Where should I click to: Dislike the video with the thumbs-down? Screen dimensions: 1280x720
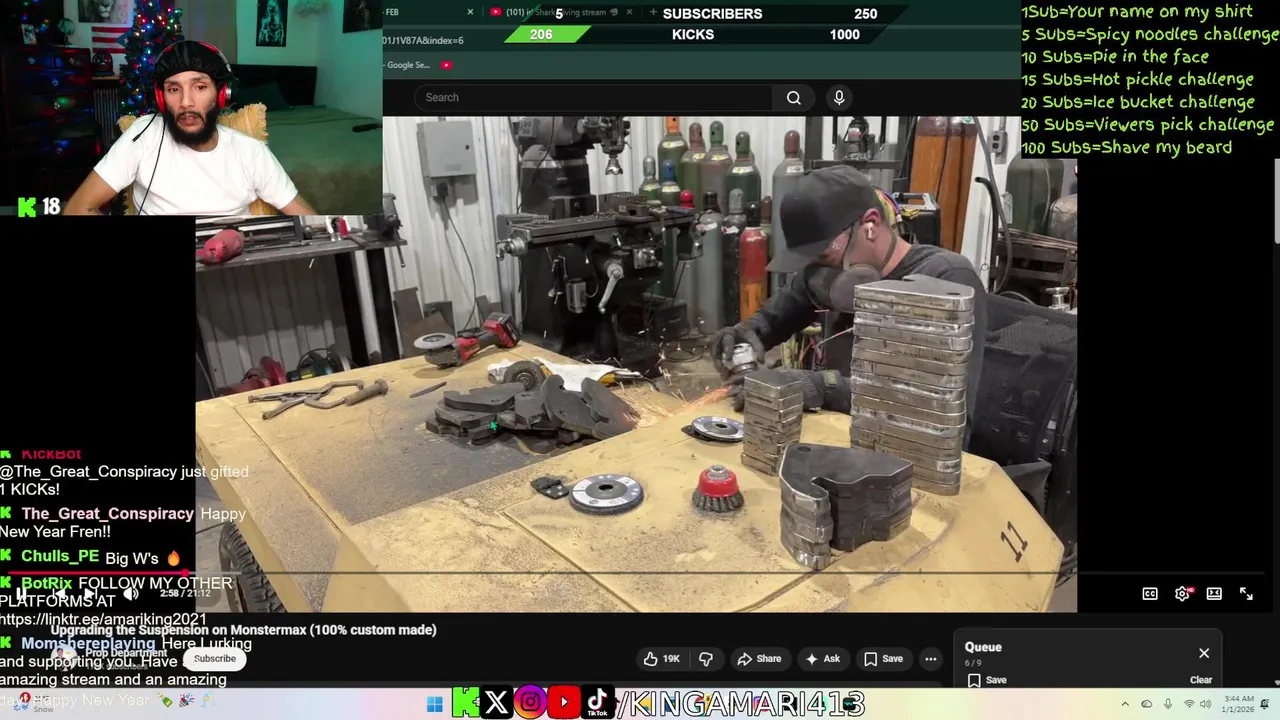tap(706, 659)
